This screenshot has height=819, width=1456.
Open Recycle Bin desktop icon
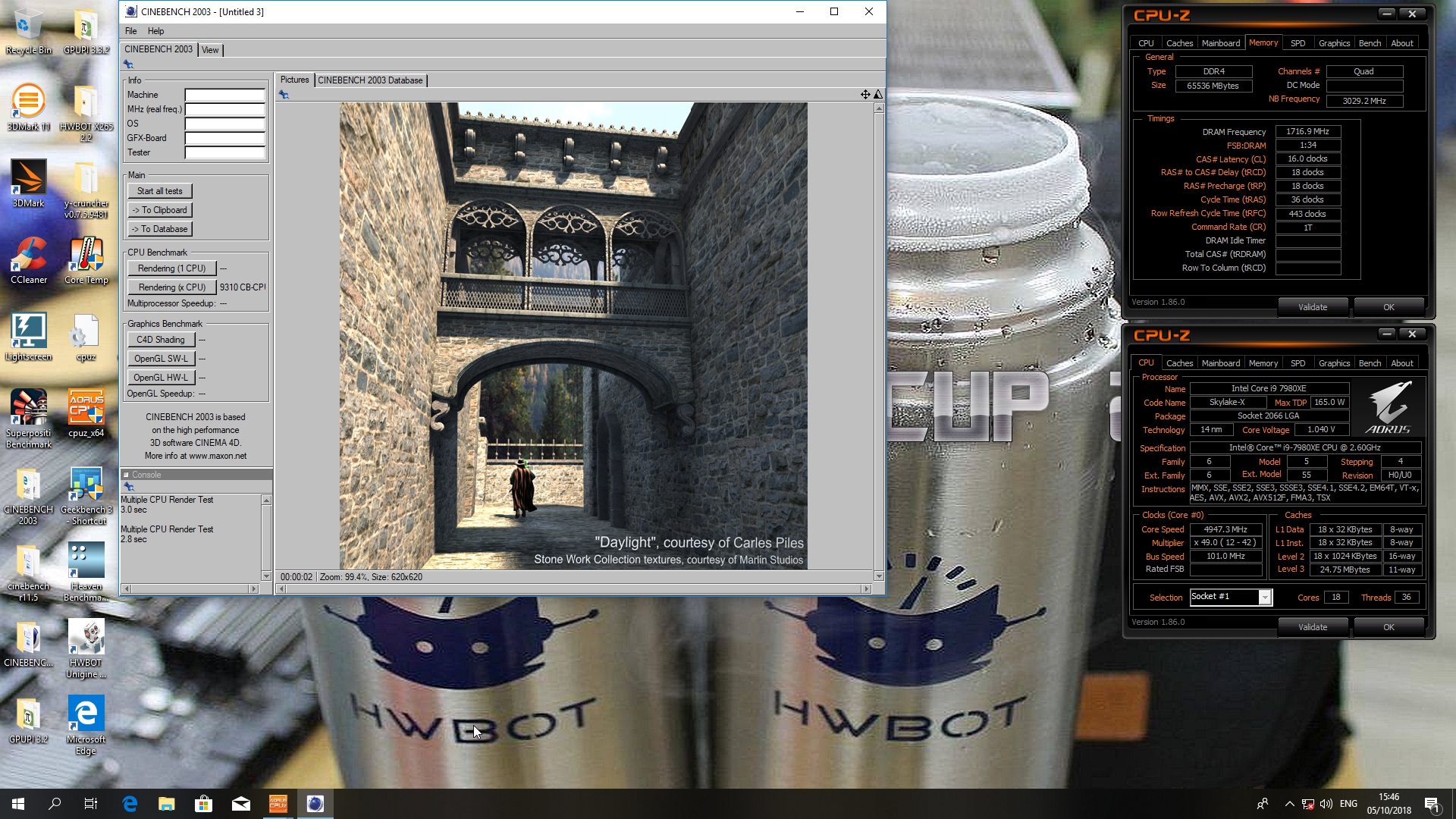pos(28,30)
